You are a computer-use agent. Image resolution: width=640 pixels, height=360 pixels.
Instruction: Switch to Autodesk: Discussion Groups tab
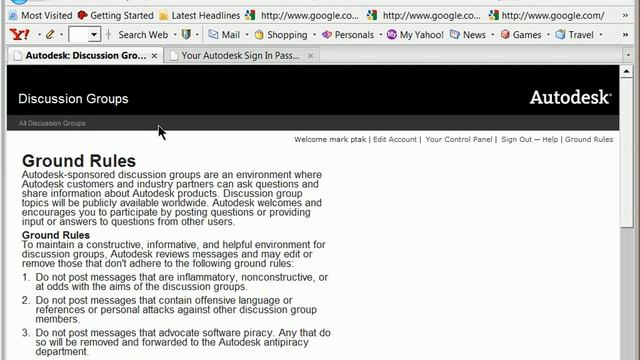[x=85, y=56]
